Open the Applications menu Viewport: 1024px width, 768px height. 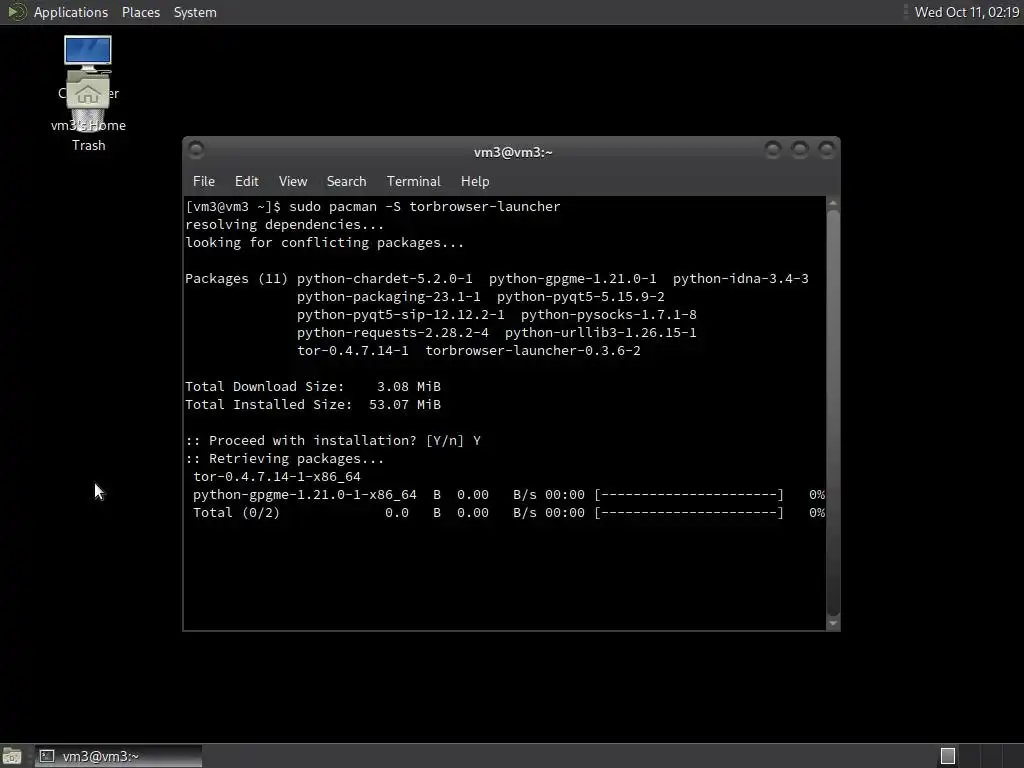click(x=71, y=12)
